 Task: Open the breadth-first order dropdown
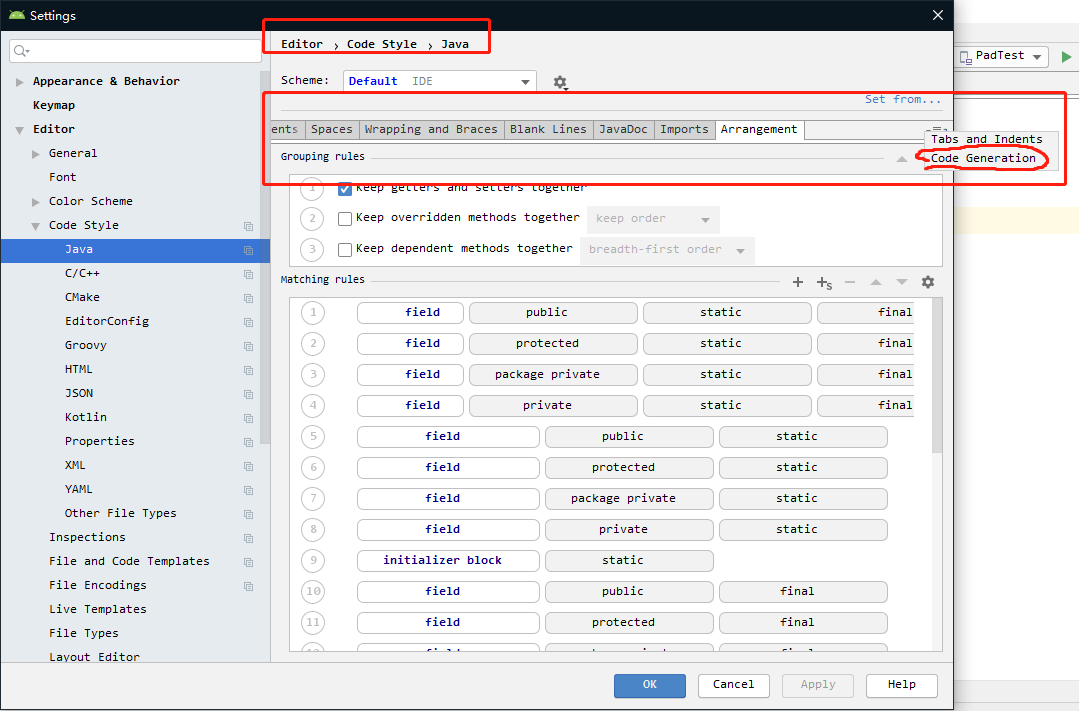[667, 250]
